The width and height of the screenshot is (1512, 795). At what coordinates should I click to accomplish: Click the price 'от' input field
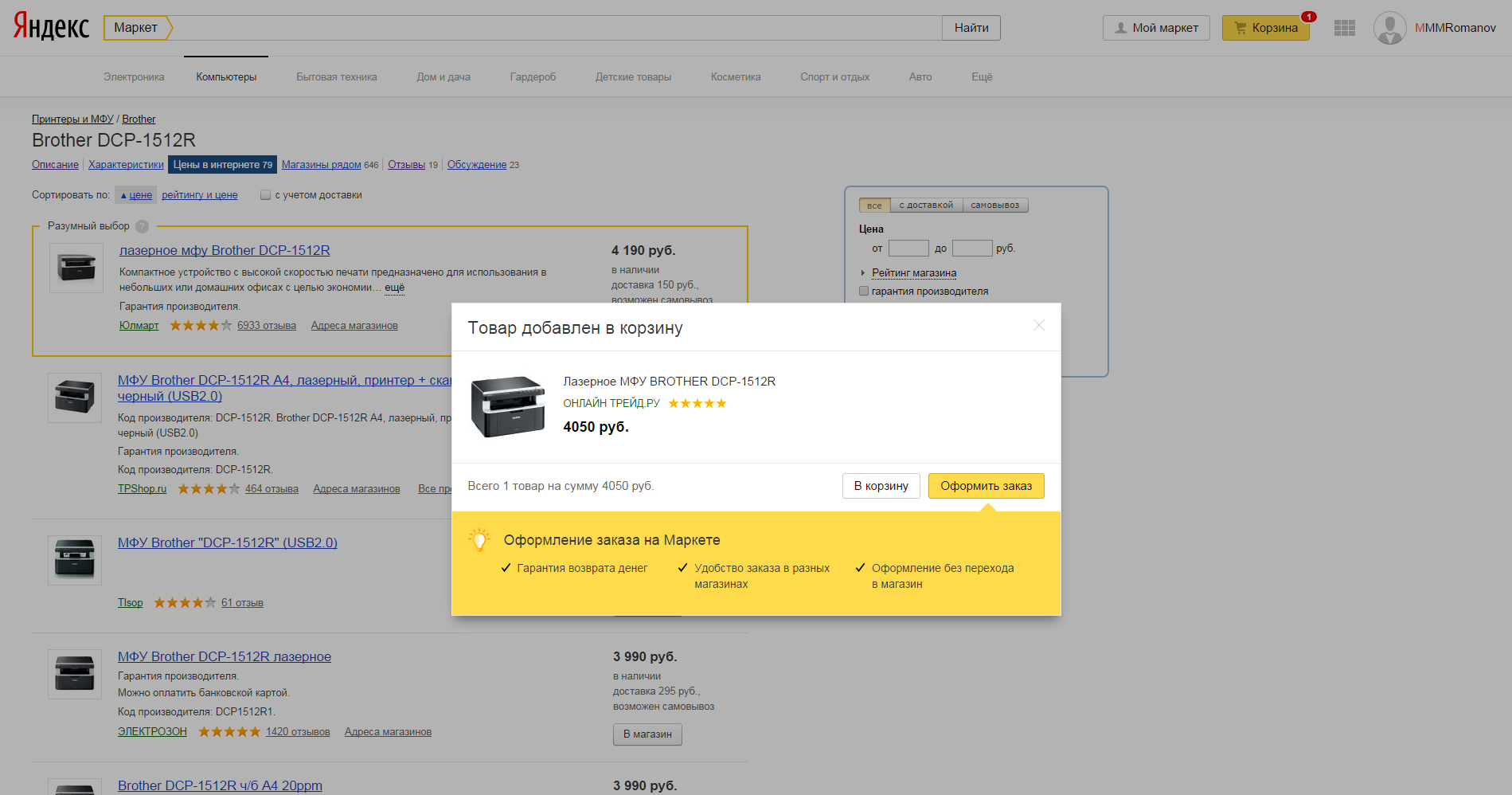point(908,249)
